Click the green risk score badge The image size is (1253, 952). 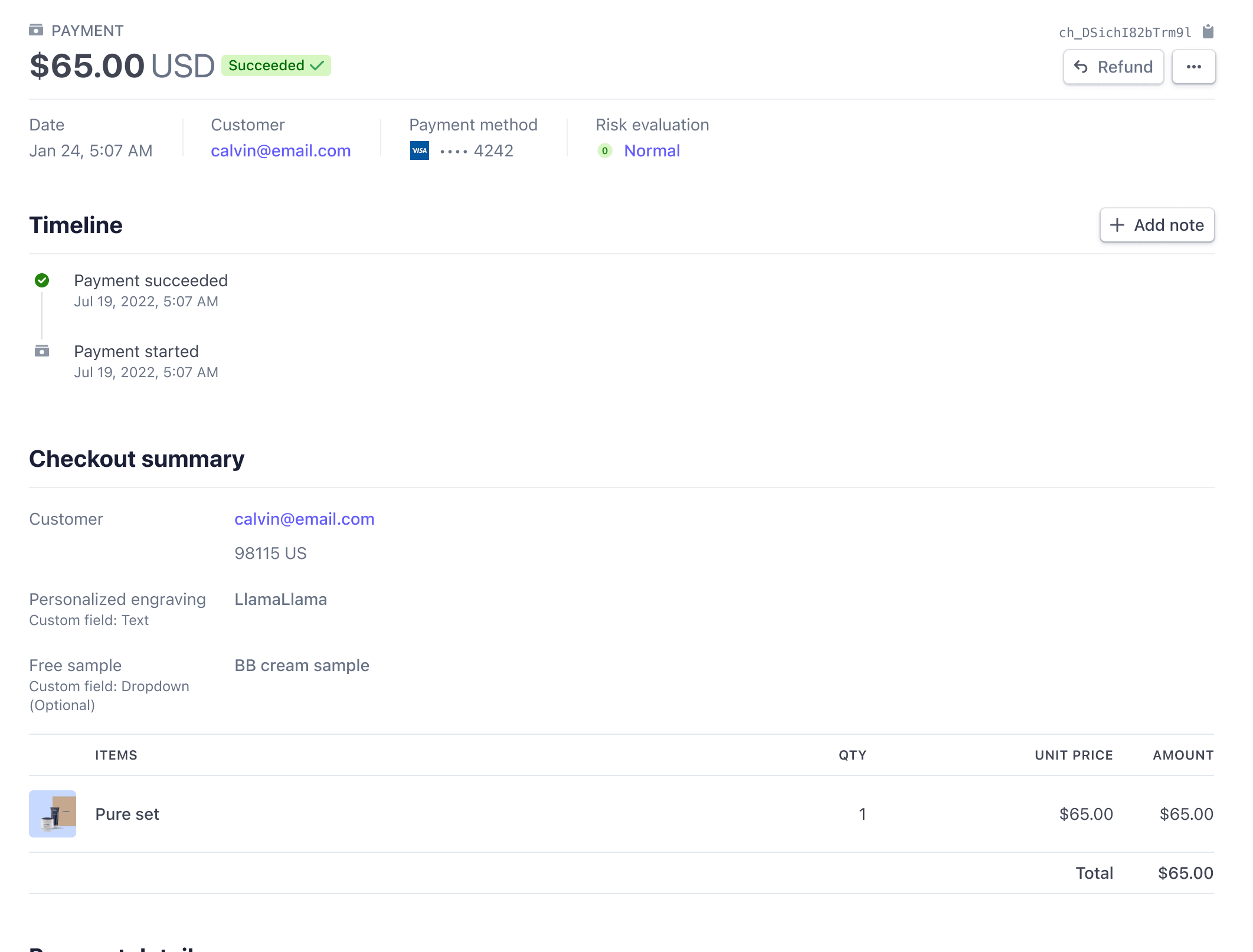604,151
